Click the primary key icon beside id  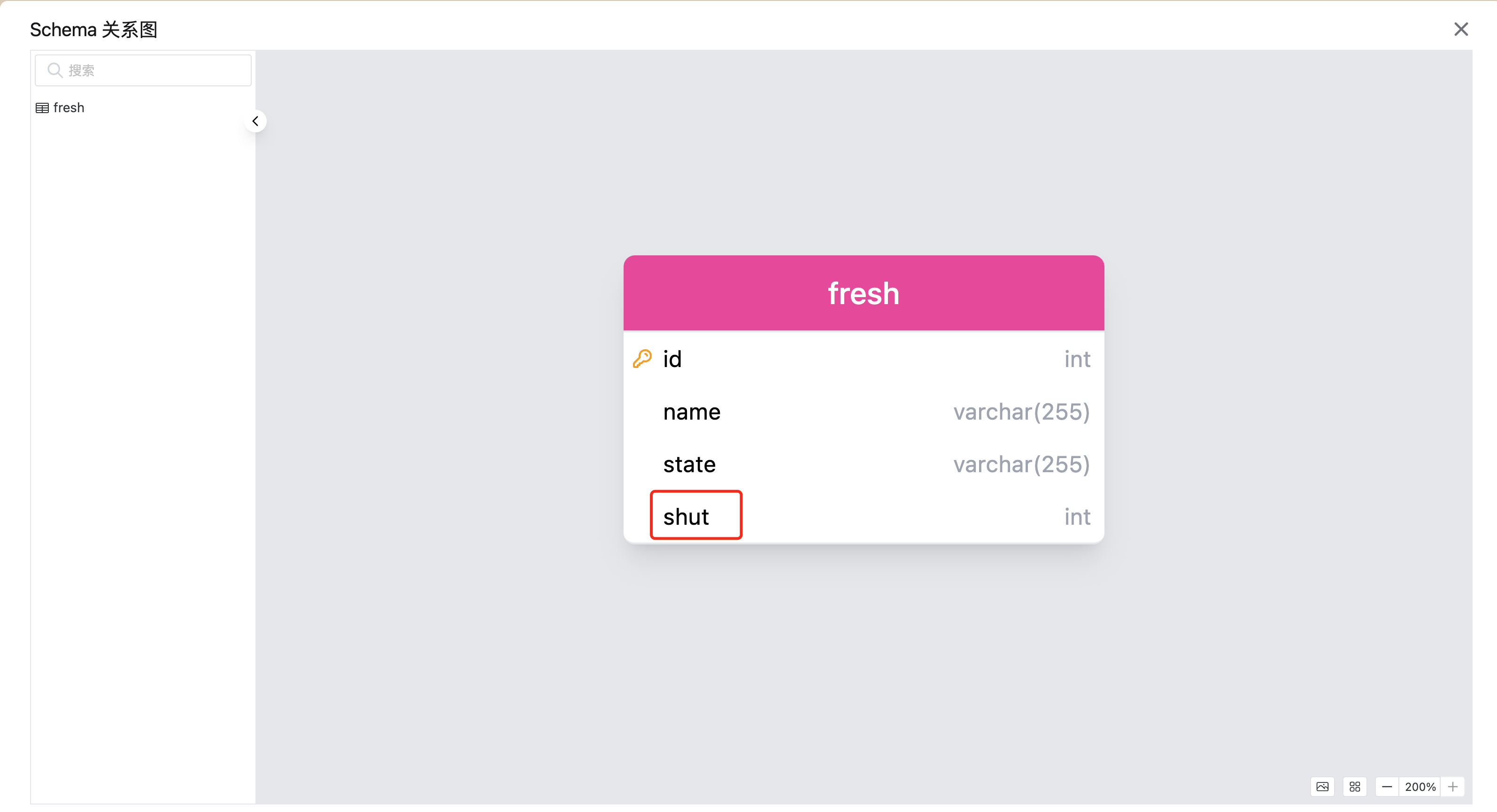click(x=642, y=359)
